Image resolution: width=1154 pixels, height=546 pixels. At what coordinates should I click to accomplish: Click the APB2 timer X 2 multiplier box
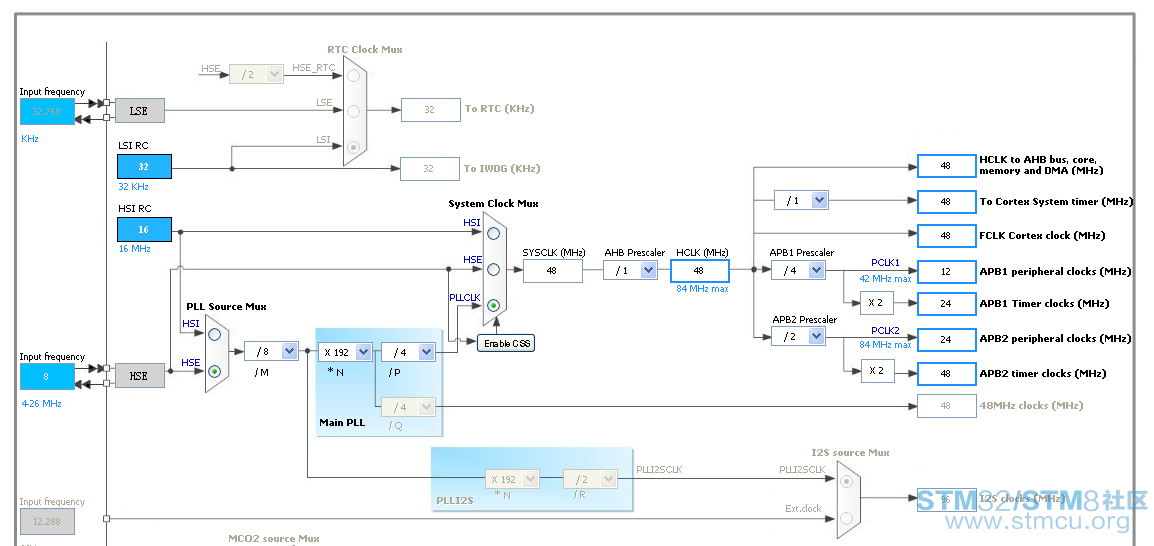point(877,371)
